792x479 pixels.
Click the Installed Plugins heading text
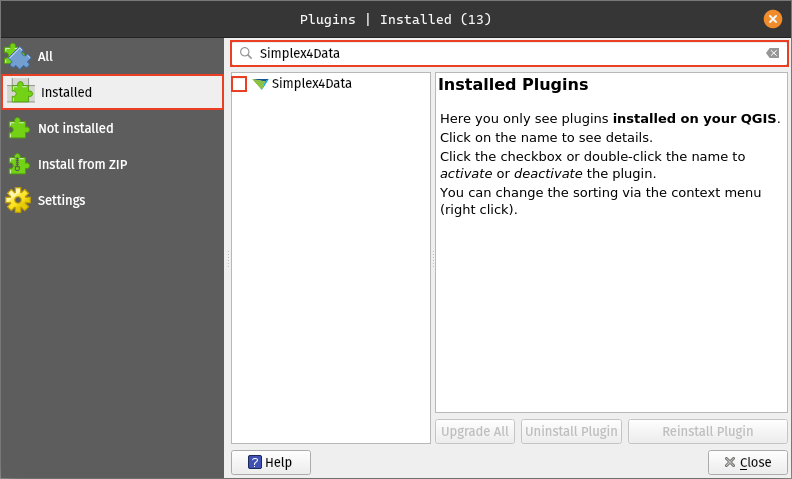tap(513, 84)
